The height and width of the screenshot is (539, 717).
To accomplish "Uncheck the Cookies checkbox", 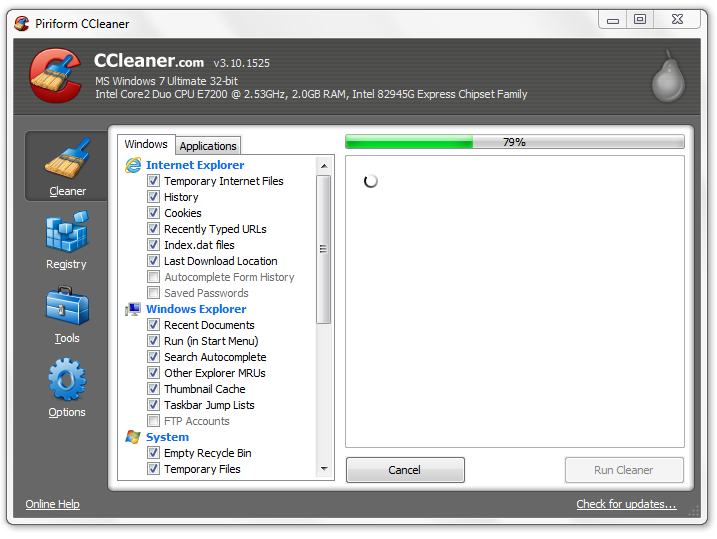I will pos(154,213).
